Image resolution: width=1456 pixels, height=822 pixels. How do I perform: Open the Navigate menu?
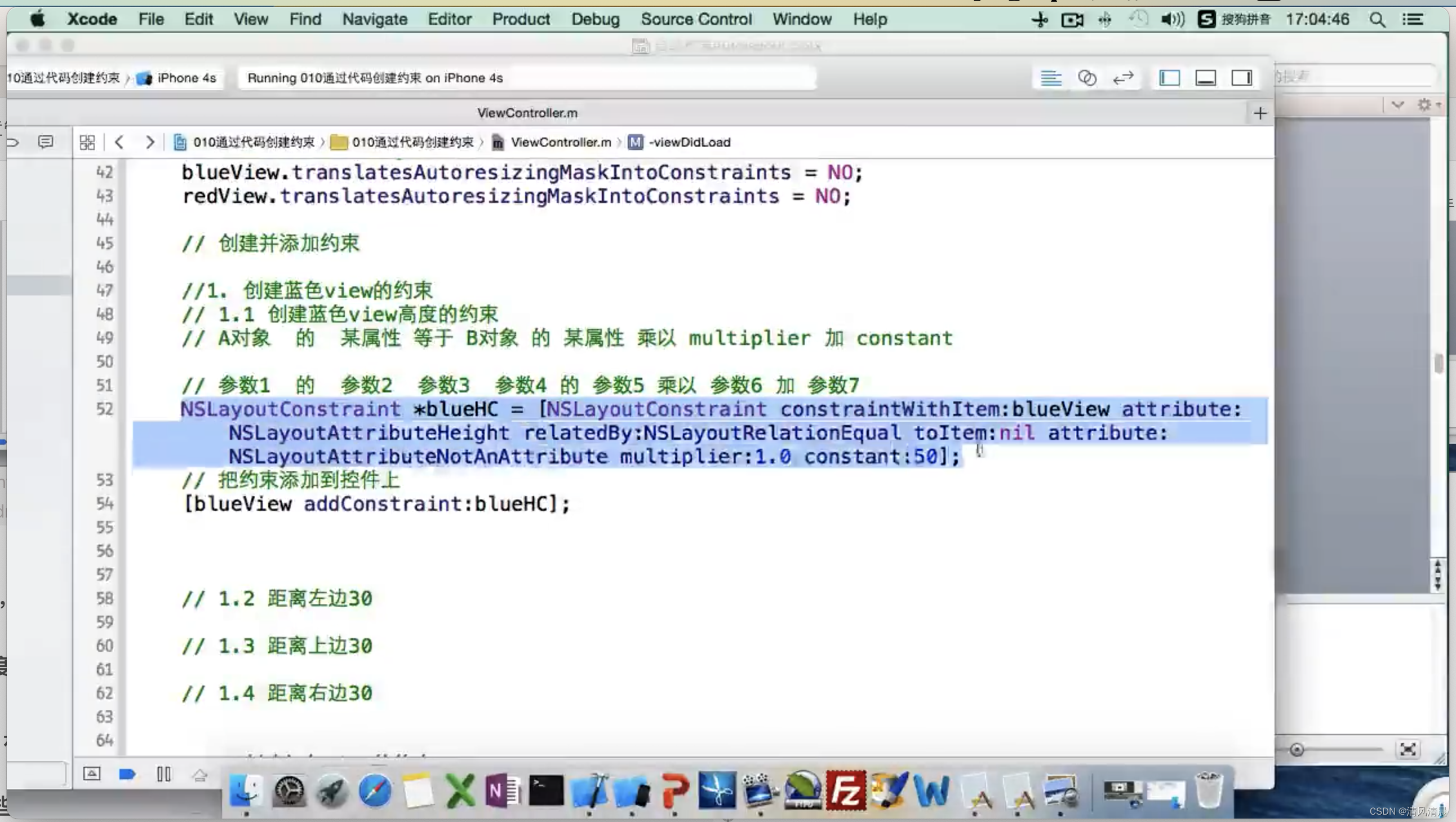tap(375, 19)
